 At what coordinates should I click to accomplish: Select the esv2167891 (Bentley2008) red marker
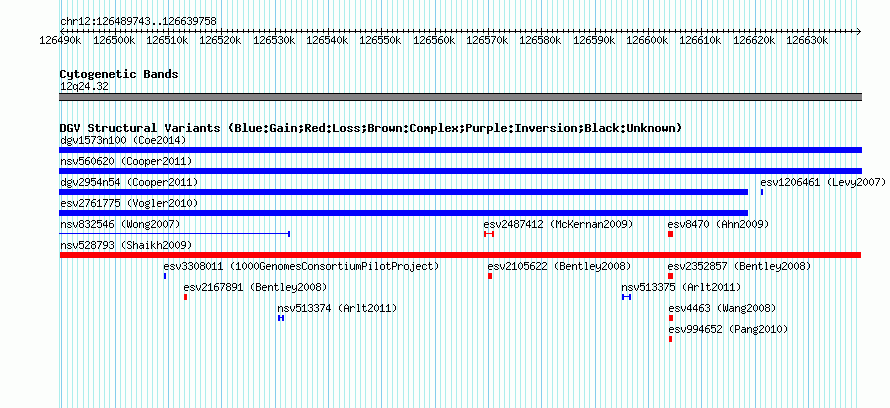(186, 297)
